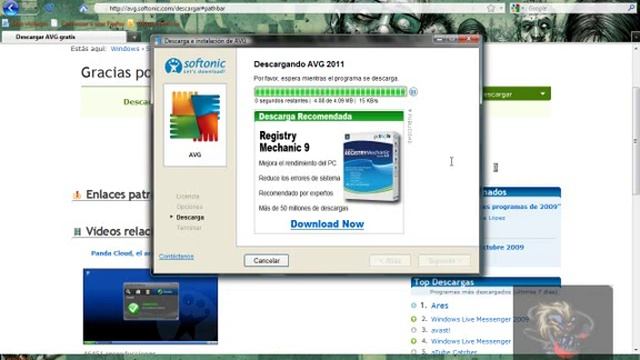Play the Panda Cloud video thumbnail

150,306
